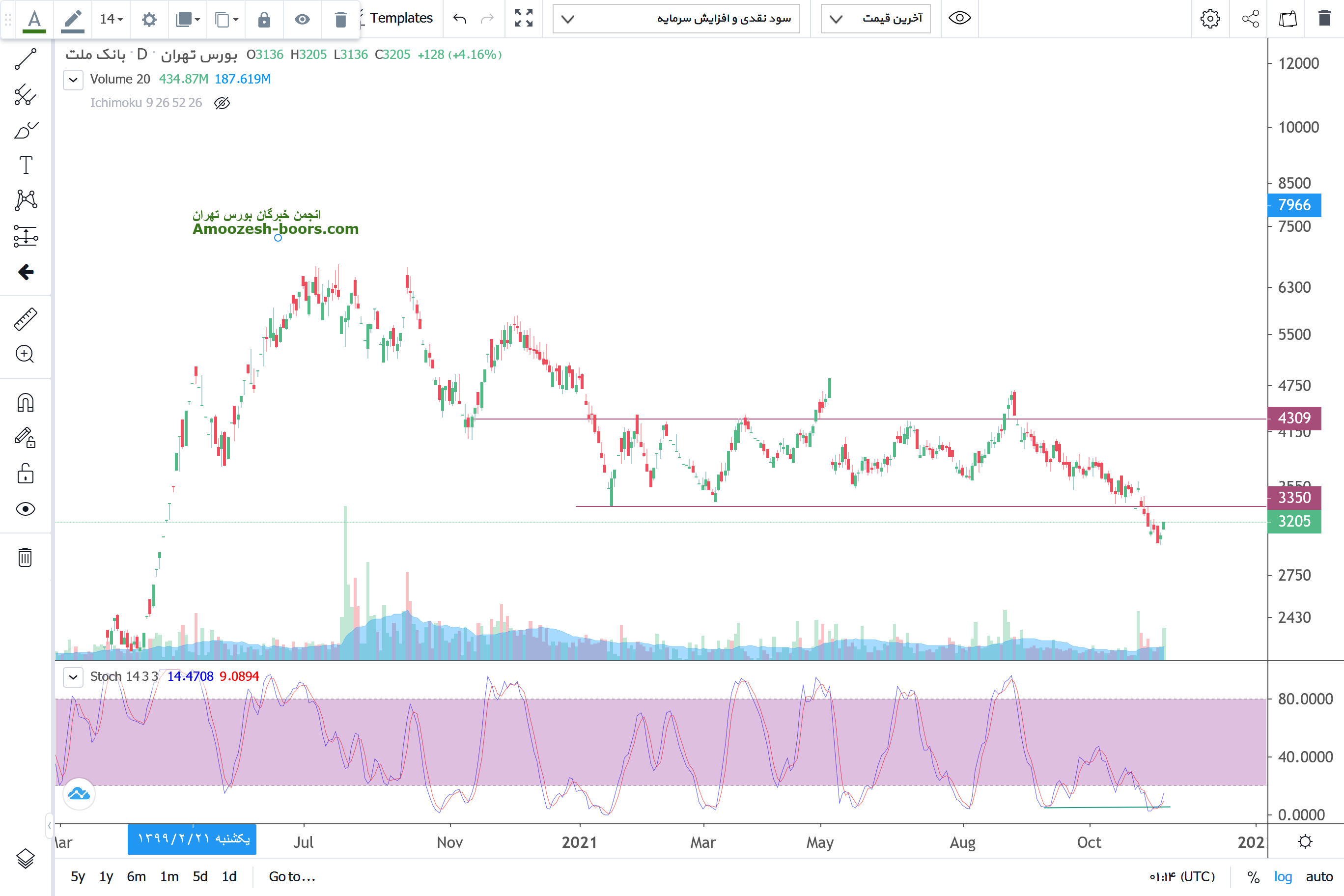Select the trend line drawing tool

pos(25,59)
